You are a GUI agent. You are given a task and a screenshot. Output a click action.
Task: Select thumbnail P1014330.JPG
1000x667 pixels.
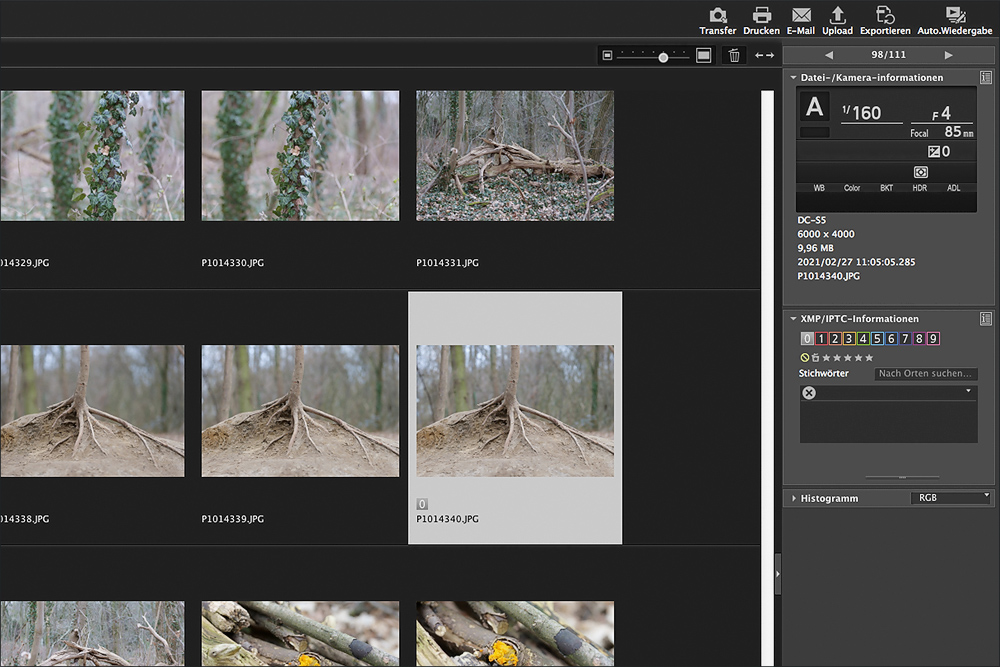[300, 156]
